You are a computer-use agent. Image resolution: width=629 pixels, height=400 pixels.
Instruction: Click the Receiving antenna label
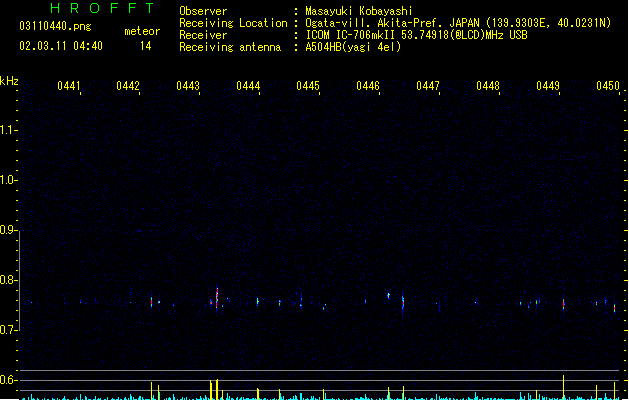[230, 47]
